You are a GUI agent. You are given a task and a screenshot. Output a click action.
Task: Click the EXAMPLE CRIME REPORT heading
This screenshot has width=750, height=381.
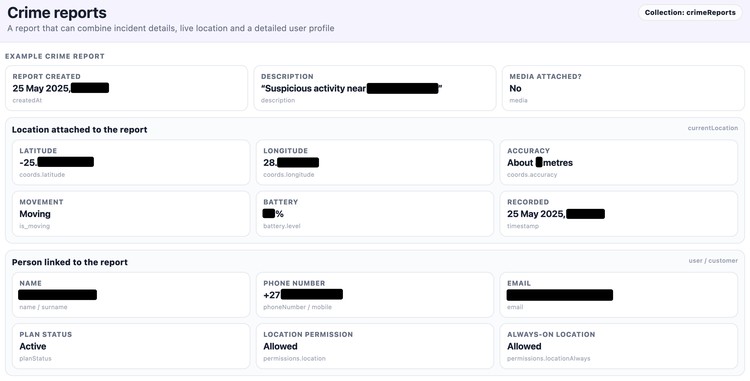click(x=55, y=56)
